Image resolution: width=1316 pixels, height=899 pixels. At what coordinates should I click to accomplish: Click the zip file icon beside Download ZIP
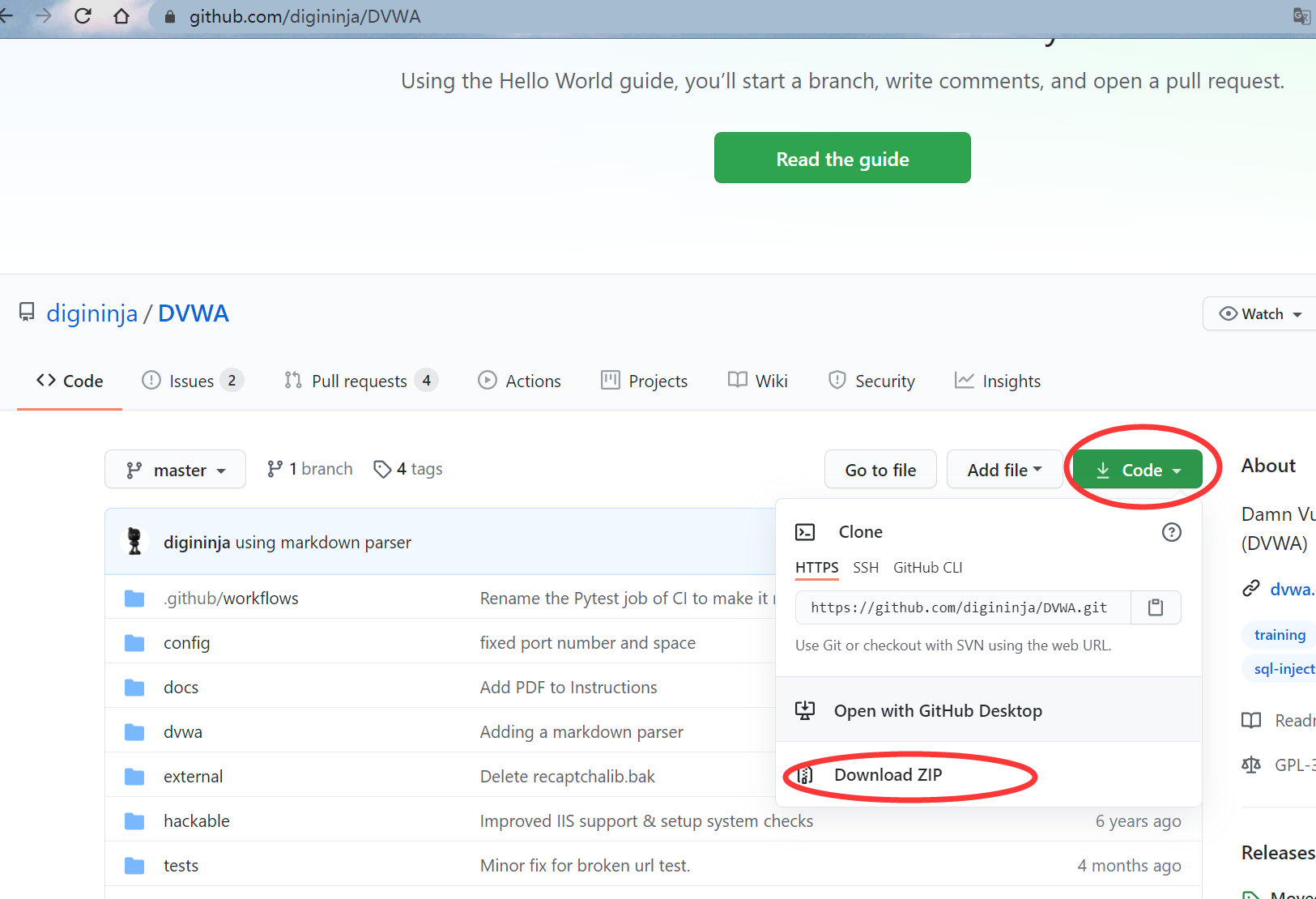coord(805,775)
